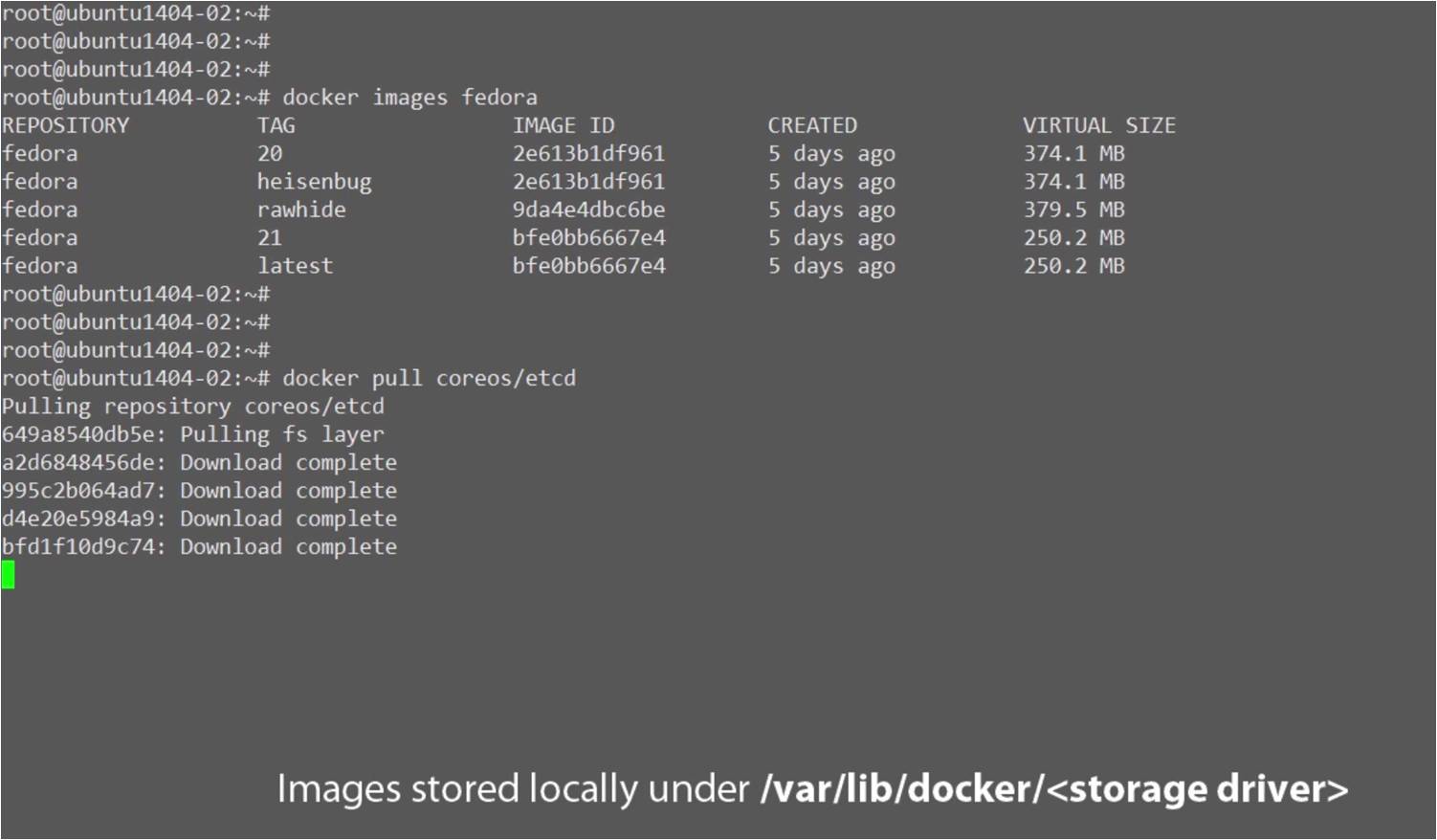
Task: Select the 379.5 MB size value
Action: [x=1073, y=210]
